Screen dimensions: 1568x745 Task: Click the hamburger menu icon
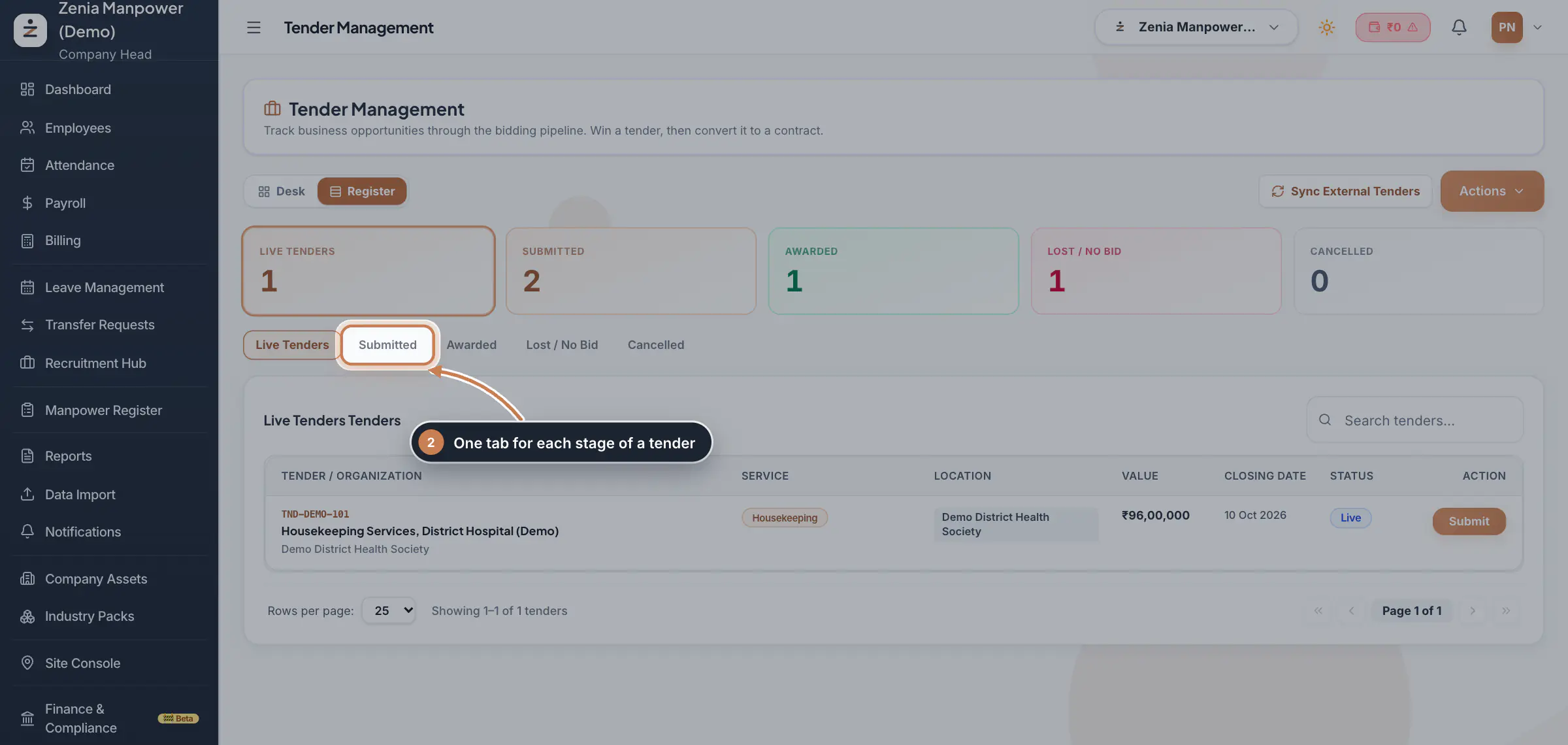[253, 27]
